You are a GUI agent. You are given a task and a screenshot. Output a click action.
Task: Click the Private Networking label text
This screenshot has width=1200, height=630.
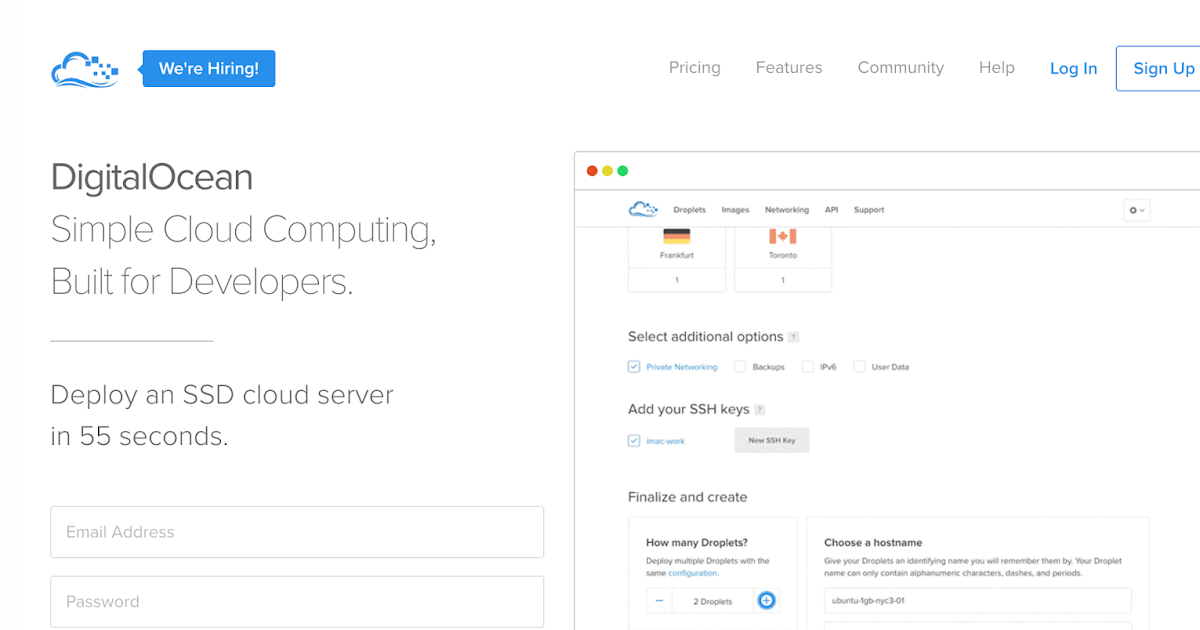point(682,367)
